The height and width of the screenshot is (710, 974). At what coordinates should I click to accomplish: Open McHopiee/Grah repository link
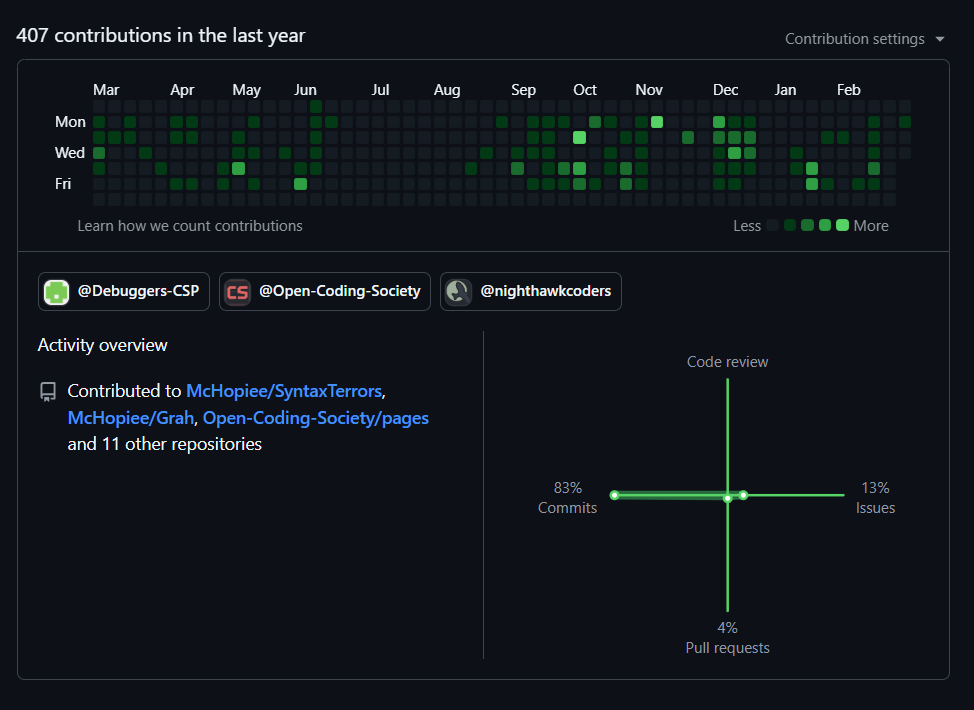click(130, 417)
